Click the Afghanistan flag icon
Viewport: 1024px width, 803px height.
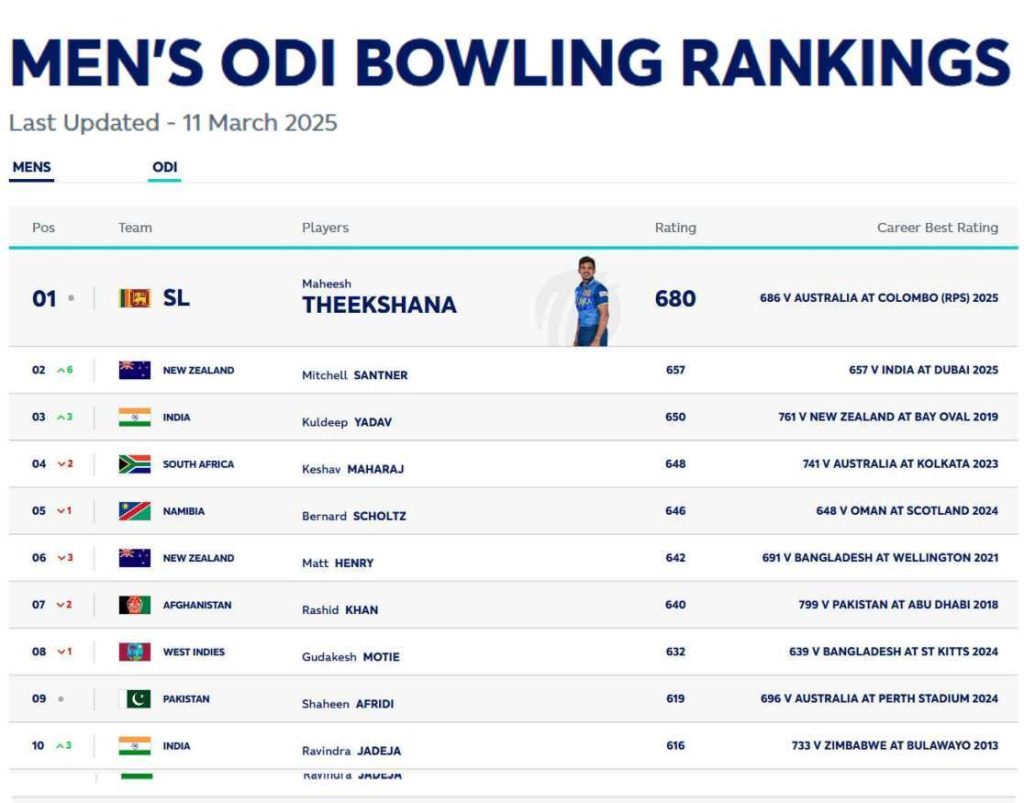134,605
